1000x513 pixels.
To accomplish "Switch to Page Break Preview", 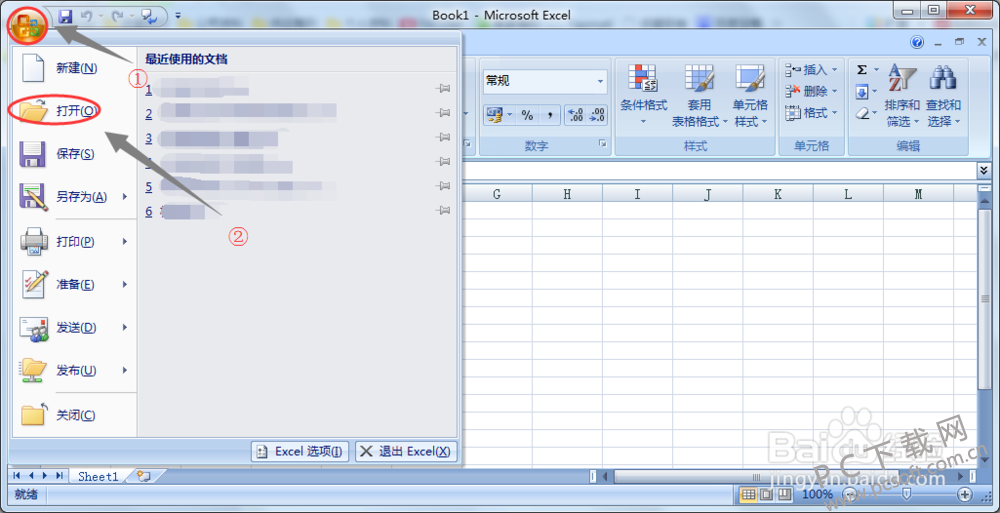I will 784,494.
